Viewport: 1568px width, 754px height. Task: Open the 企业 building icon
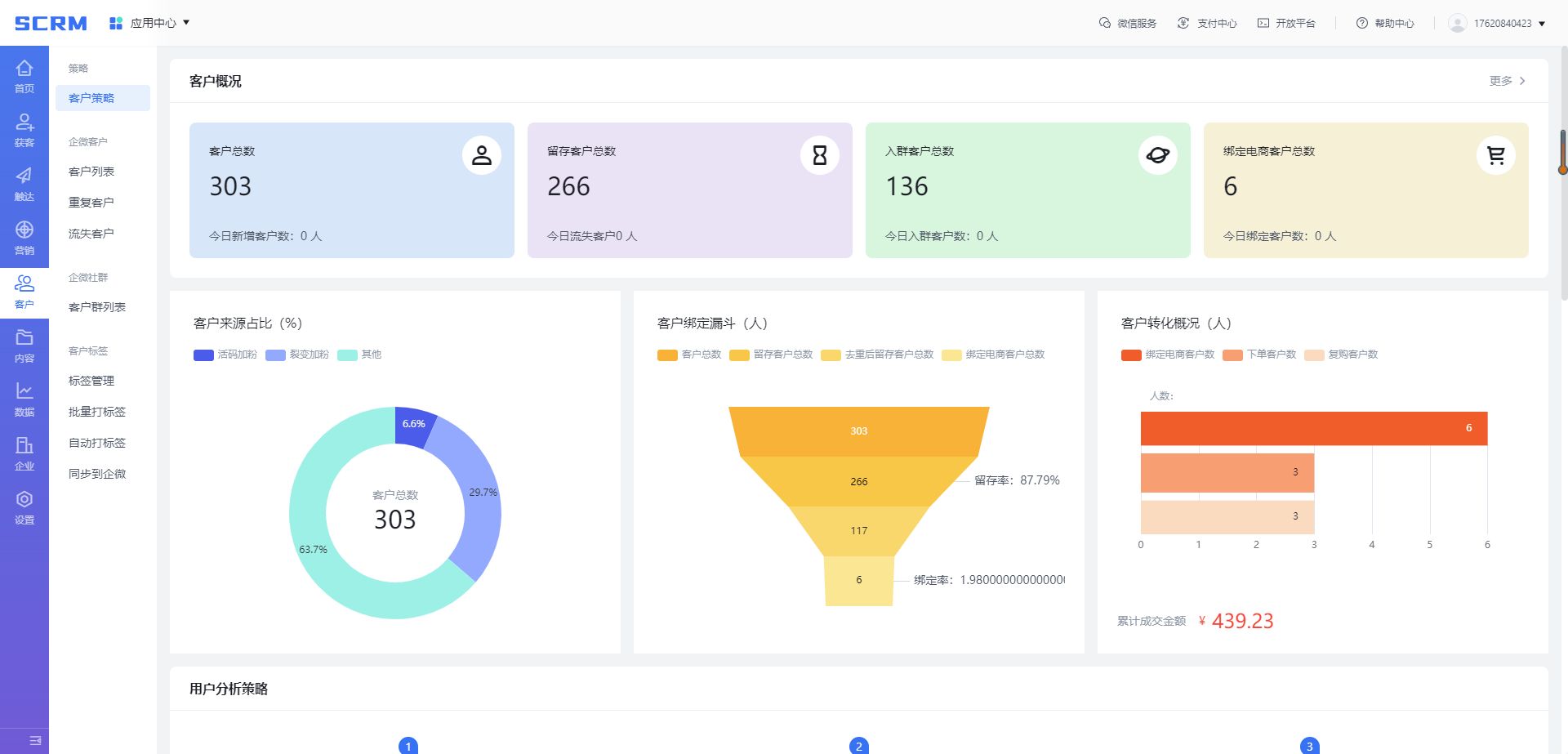click(24, 453)
